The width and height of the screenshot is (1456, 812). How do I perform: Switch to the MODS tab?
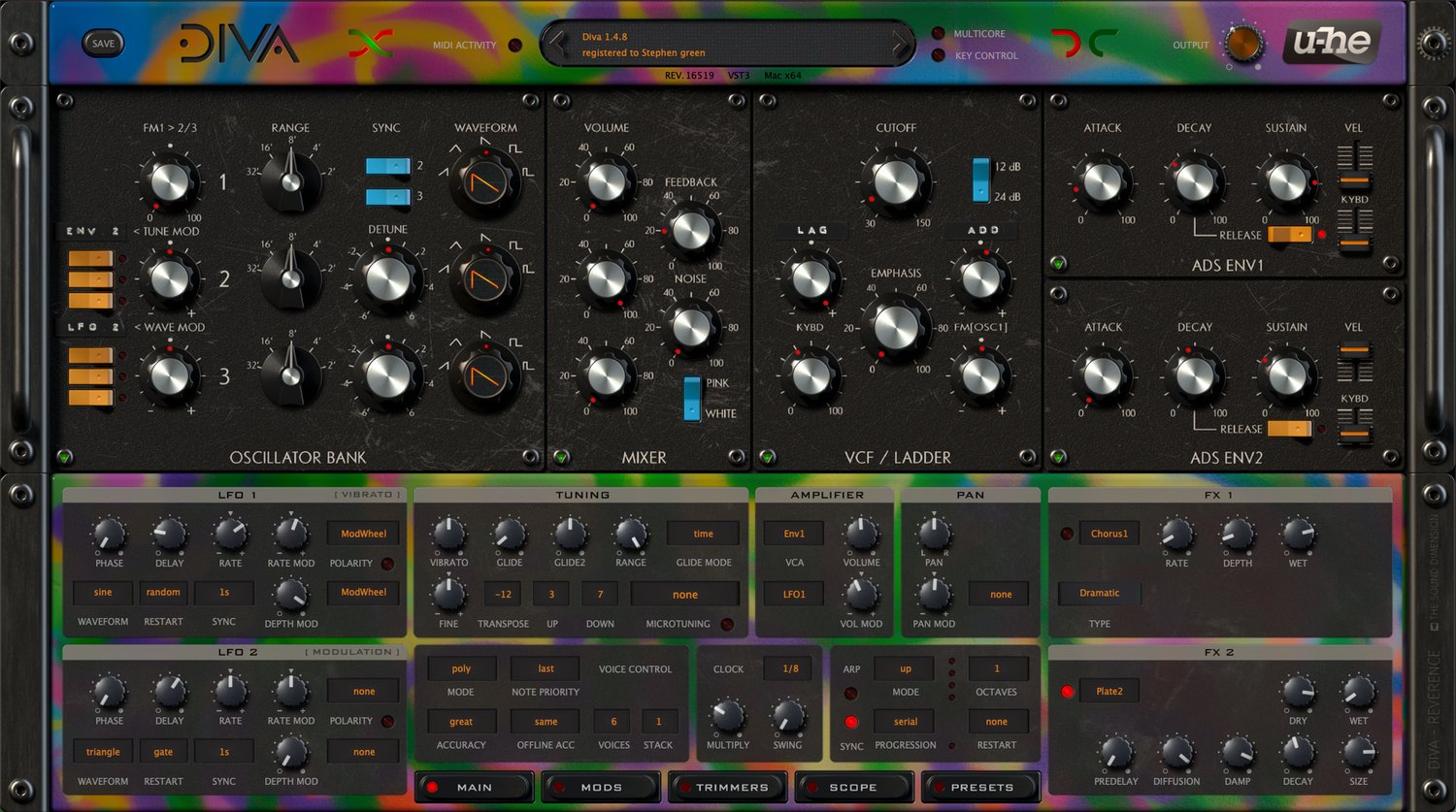click(601, 787)
